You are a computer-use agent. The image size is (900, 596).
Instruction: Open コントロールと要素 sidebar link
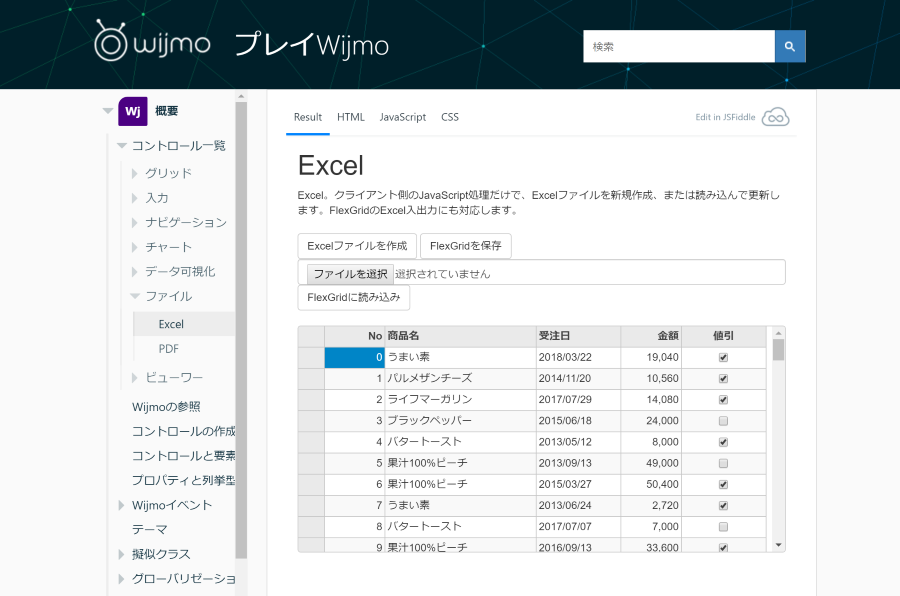point(183,456)
